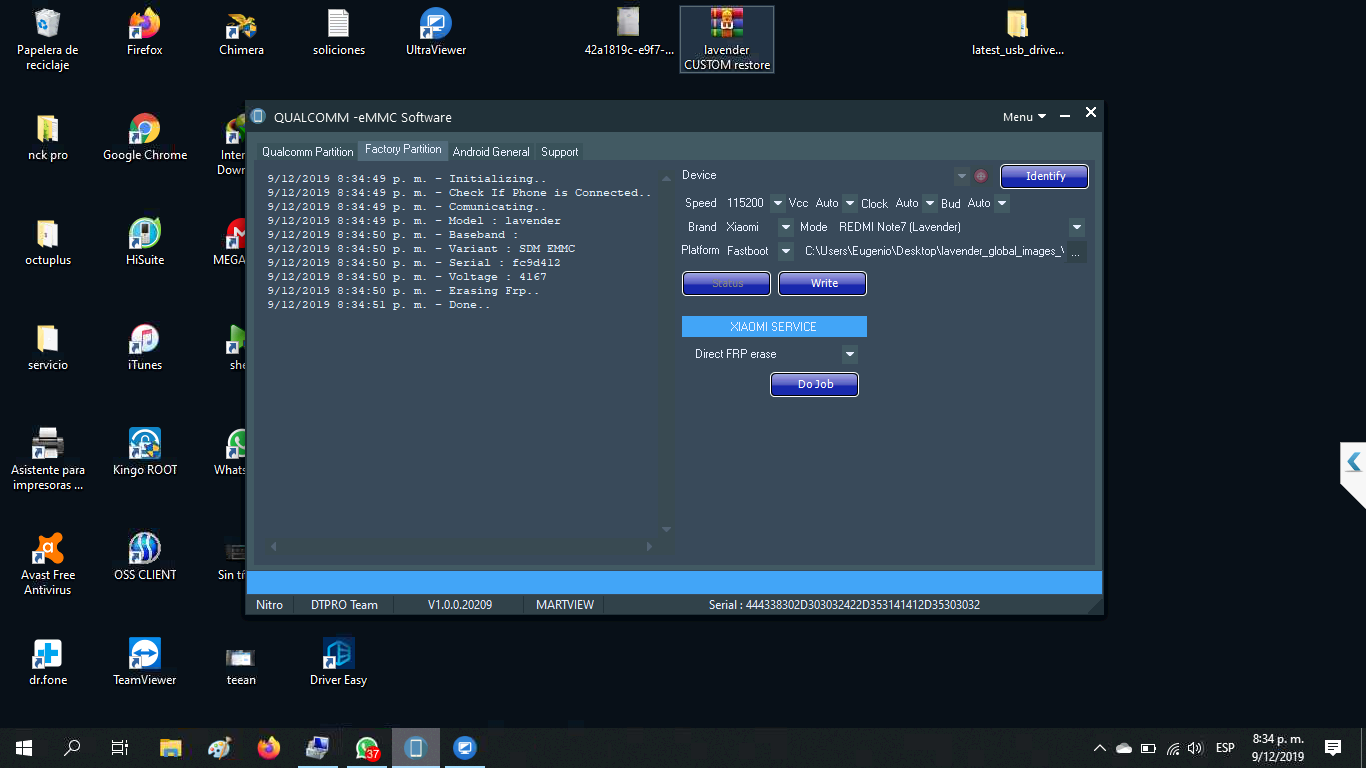This screenshot has height=768, width=1366.
Task: Launch iTunes from the desktop
Action: (x=145, y=347)
